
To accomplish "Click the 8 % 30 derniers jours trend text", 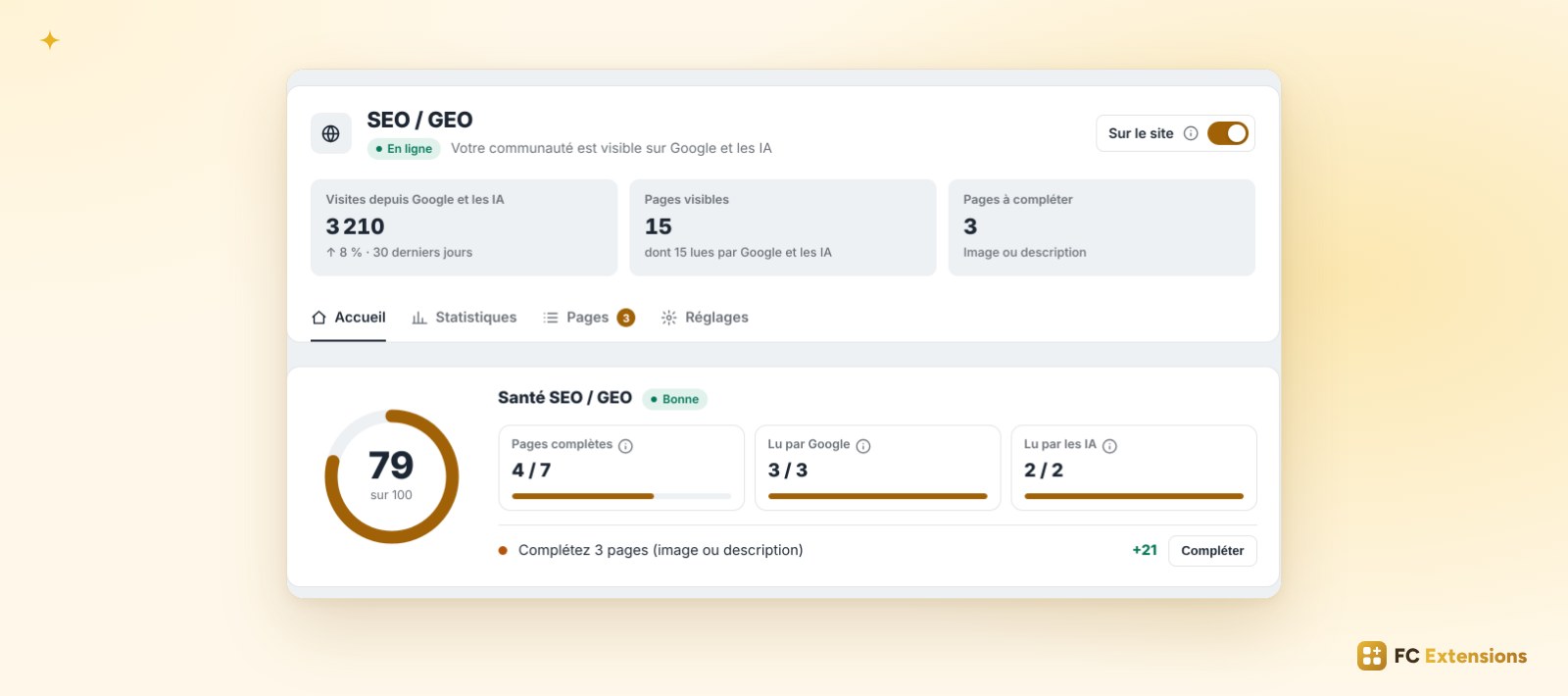I will click(399, 252).
